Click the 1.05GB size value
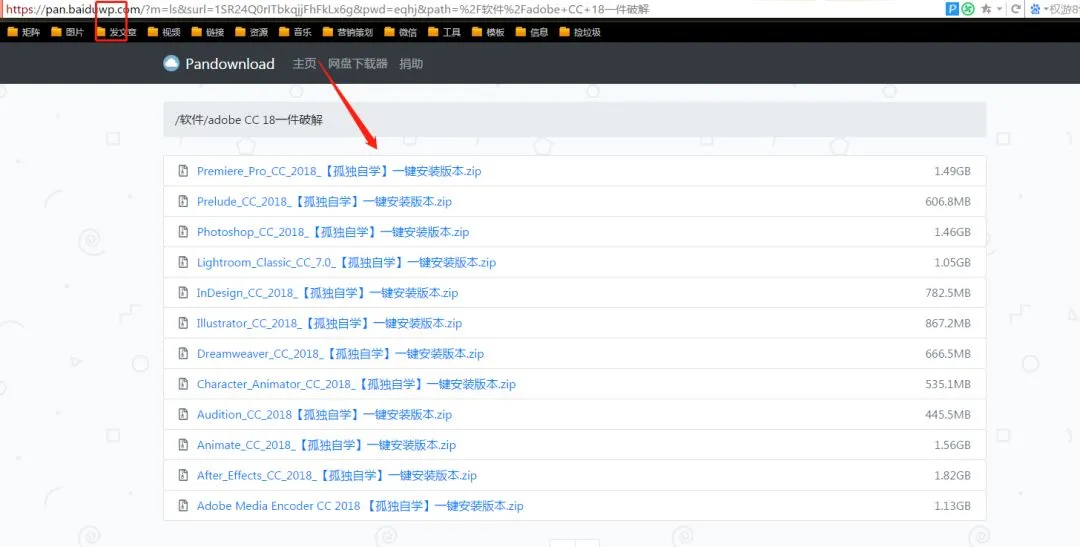Image resolution: width=1080 pixels, height=547 pixels. [952, 262]
